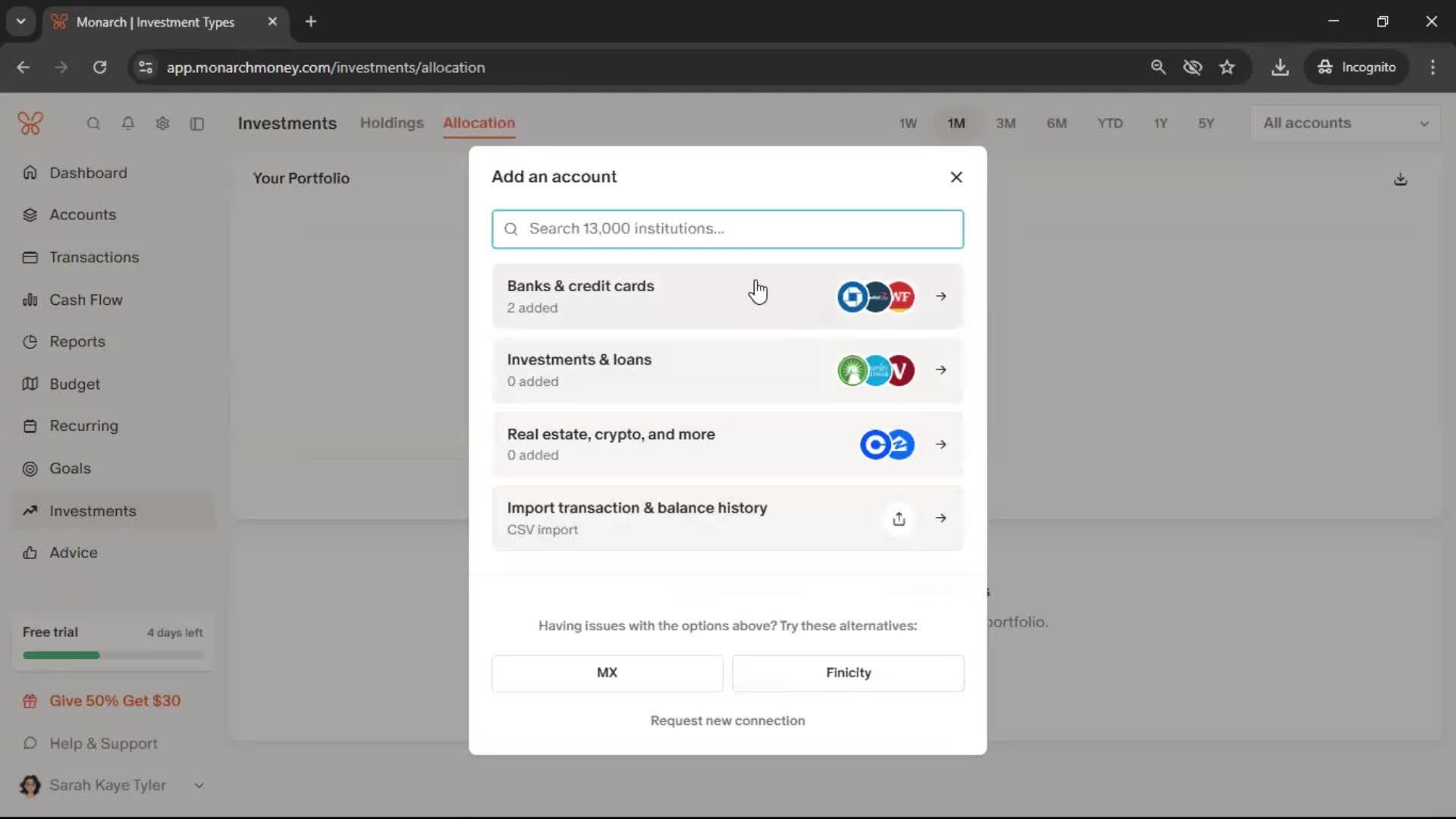Viewport: 1456px width, 819px height.
Task: Open notifications bell icon
Action: pos(128,124)
